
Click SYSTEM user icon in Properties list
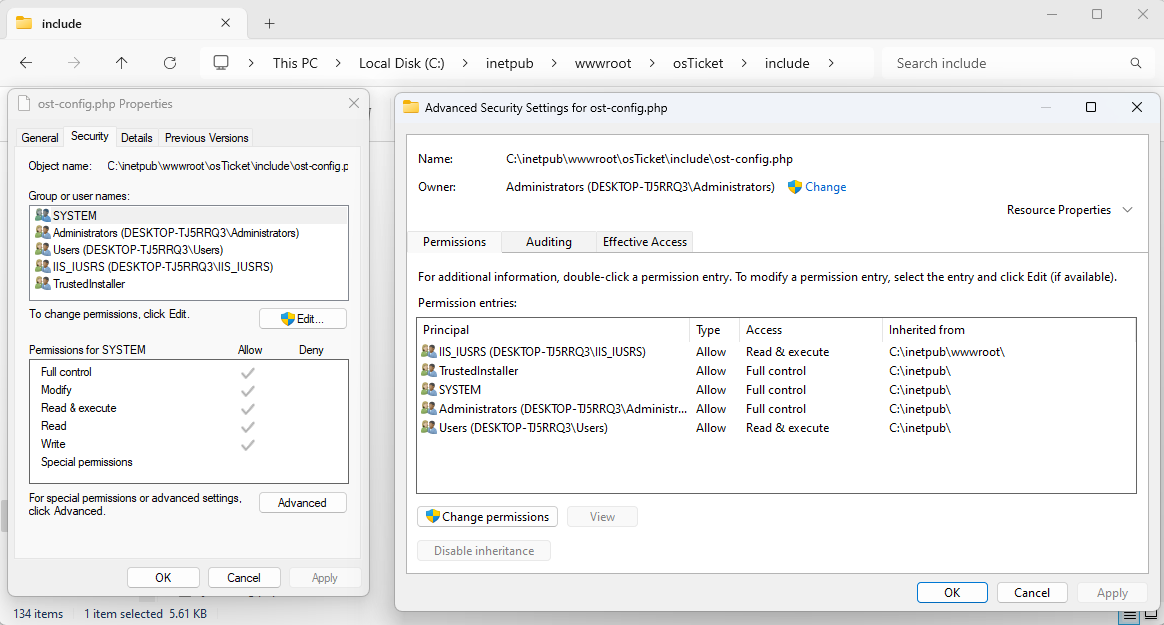pyautogui.click(x=42, y=215)
